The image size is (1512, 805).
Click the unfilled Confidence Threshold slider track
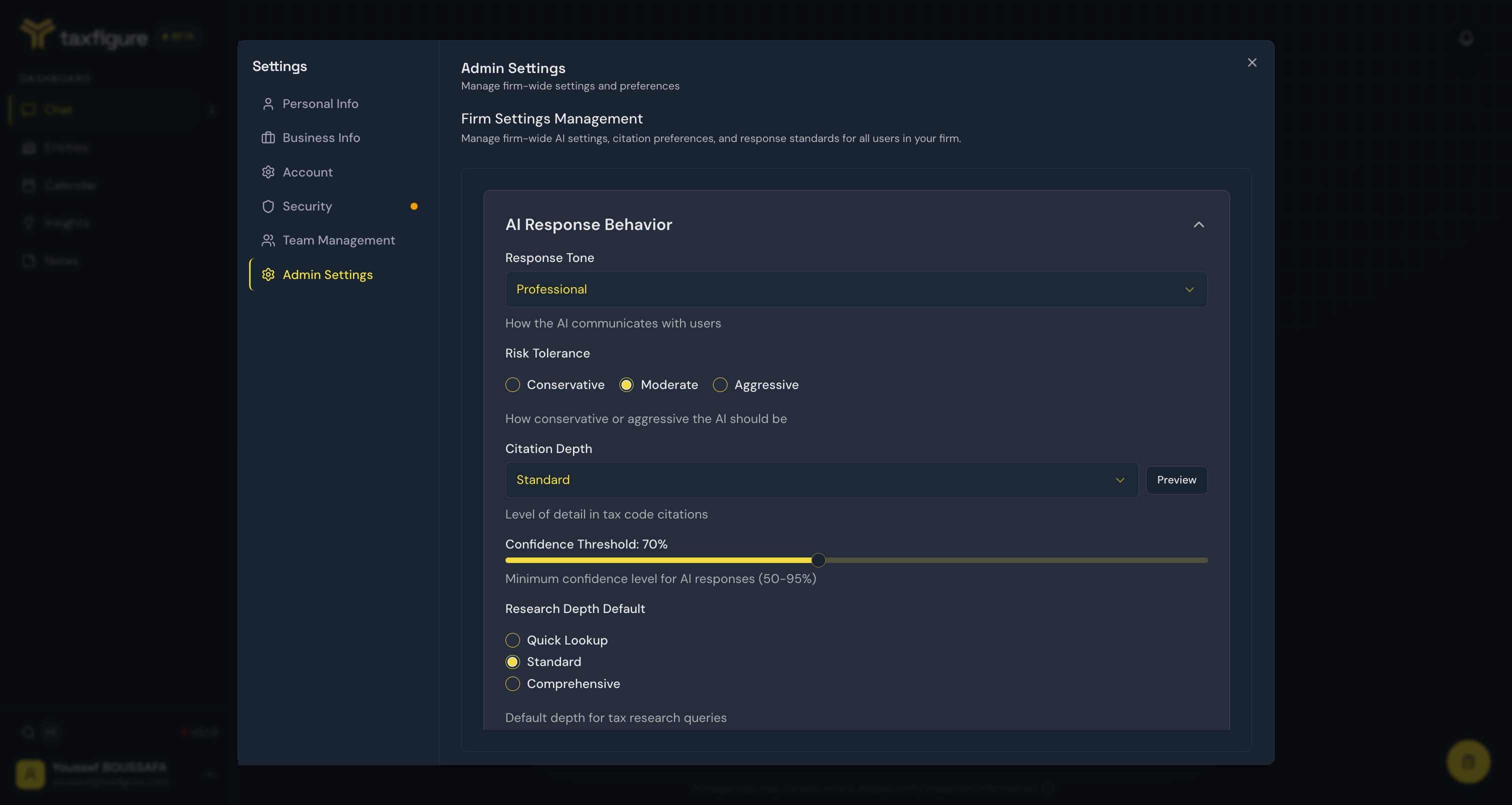(x=1015, y=560)
